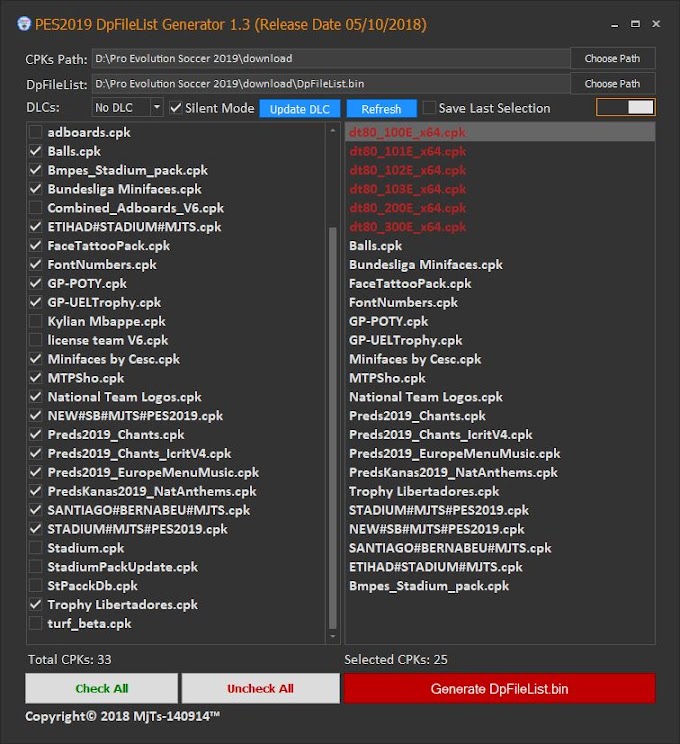Select SANTIAGO#BERNABEU#MJTS.cpk in the selected list

click(500, 548)
